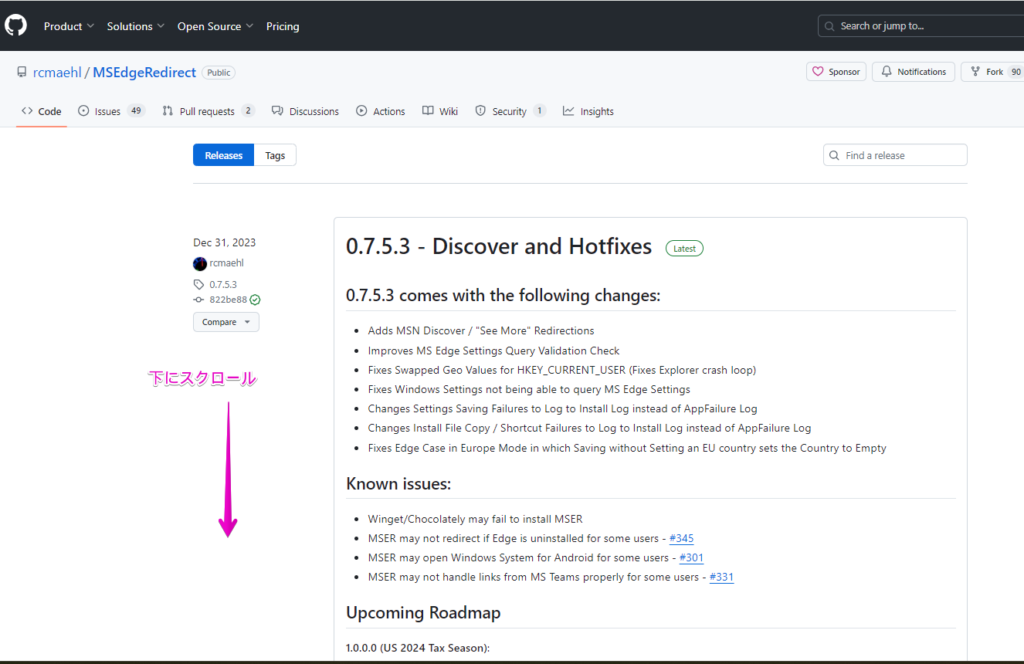Viewport: 1024px width, 664px height.
Task: Open the Pull requests tab
Action: (208, 111)
